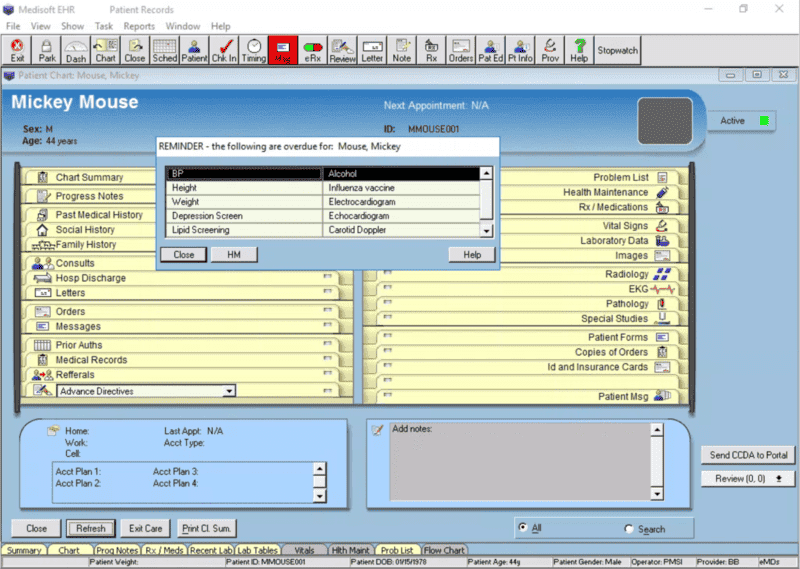
Task: Click scroll-down arrow of Acct Plan box
Action: [x=319, y=495]
